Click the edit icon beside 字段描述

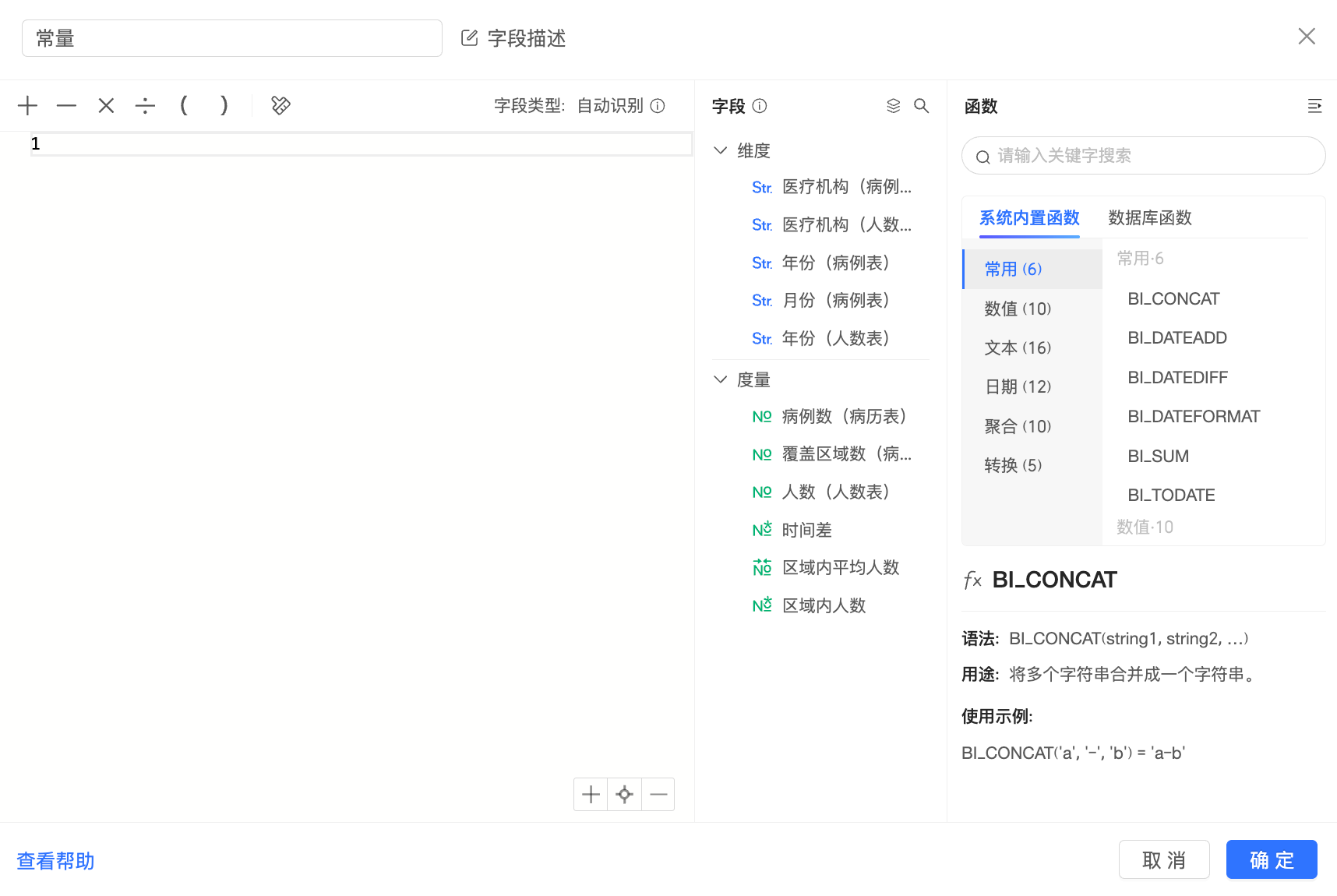(x=469, y=38)
